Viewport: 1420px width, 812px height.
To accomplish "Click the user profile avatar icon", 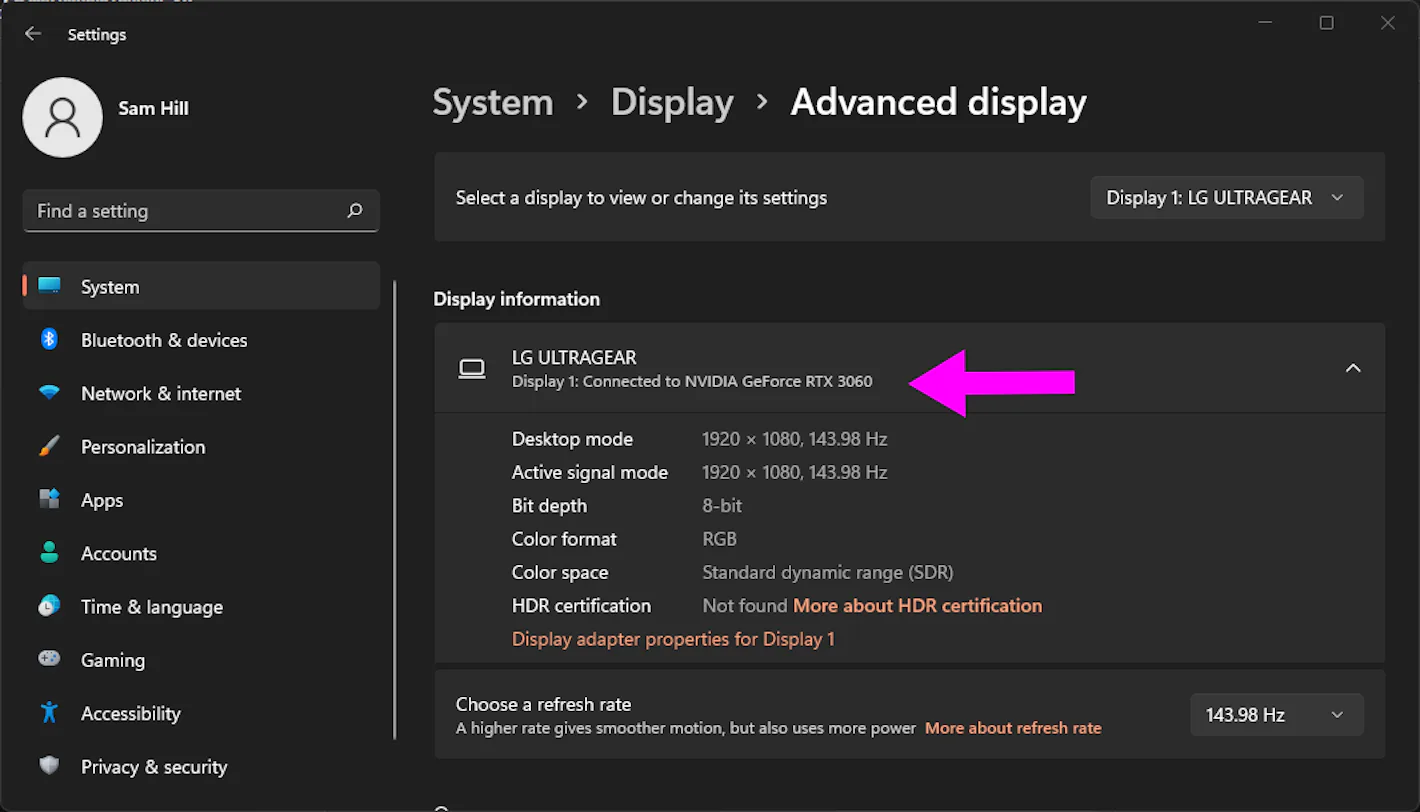I will pyautogui.click(x=62, y=117).
